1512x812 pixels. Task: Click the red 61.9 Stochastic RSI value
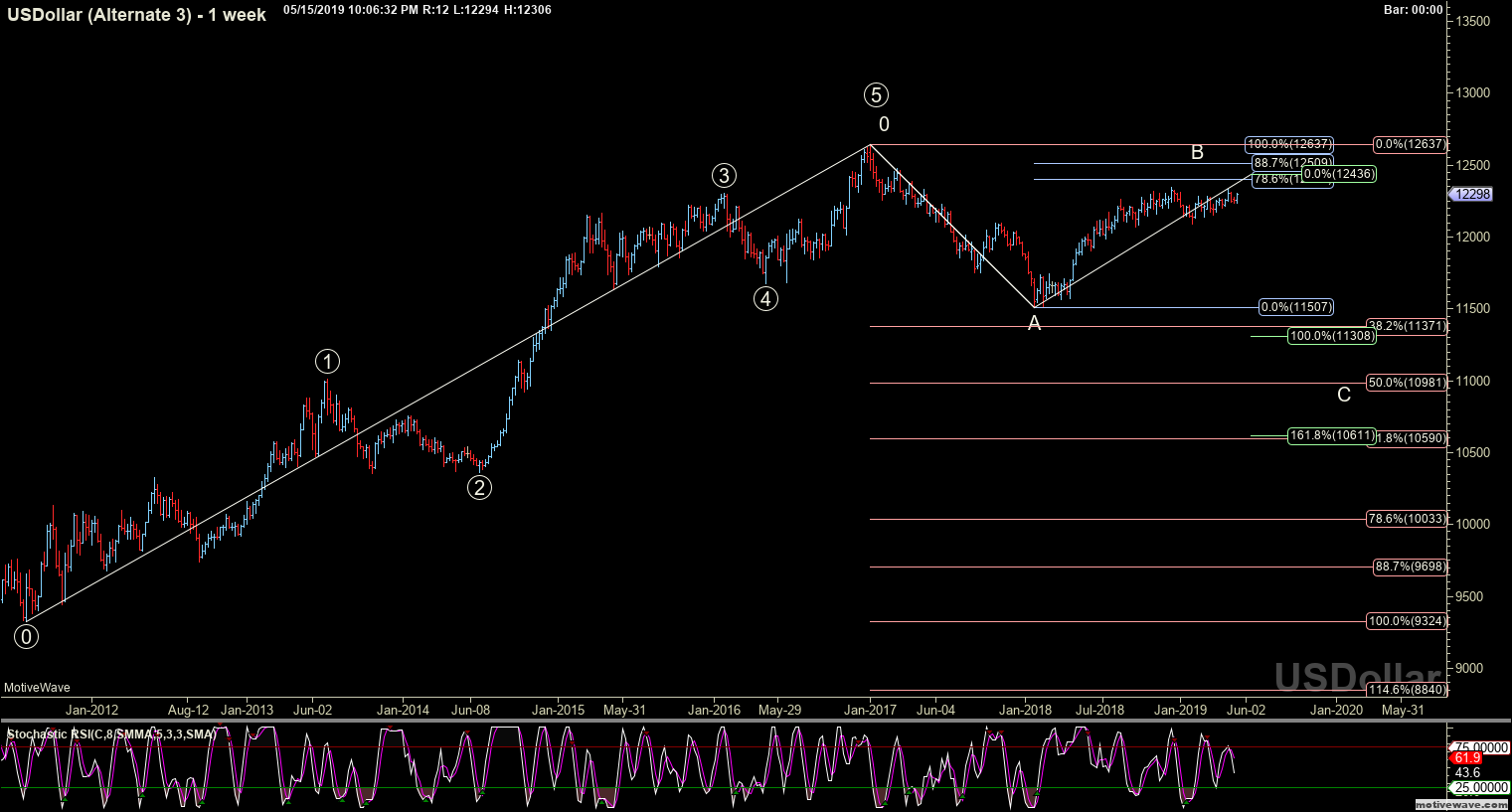coord(1466,757)
